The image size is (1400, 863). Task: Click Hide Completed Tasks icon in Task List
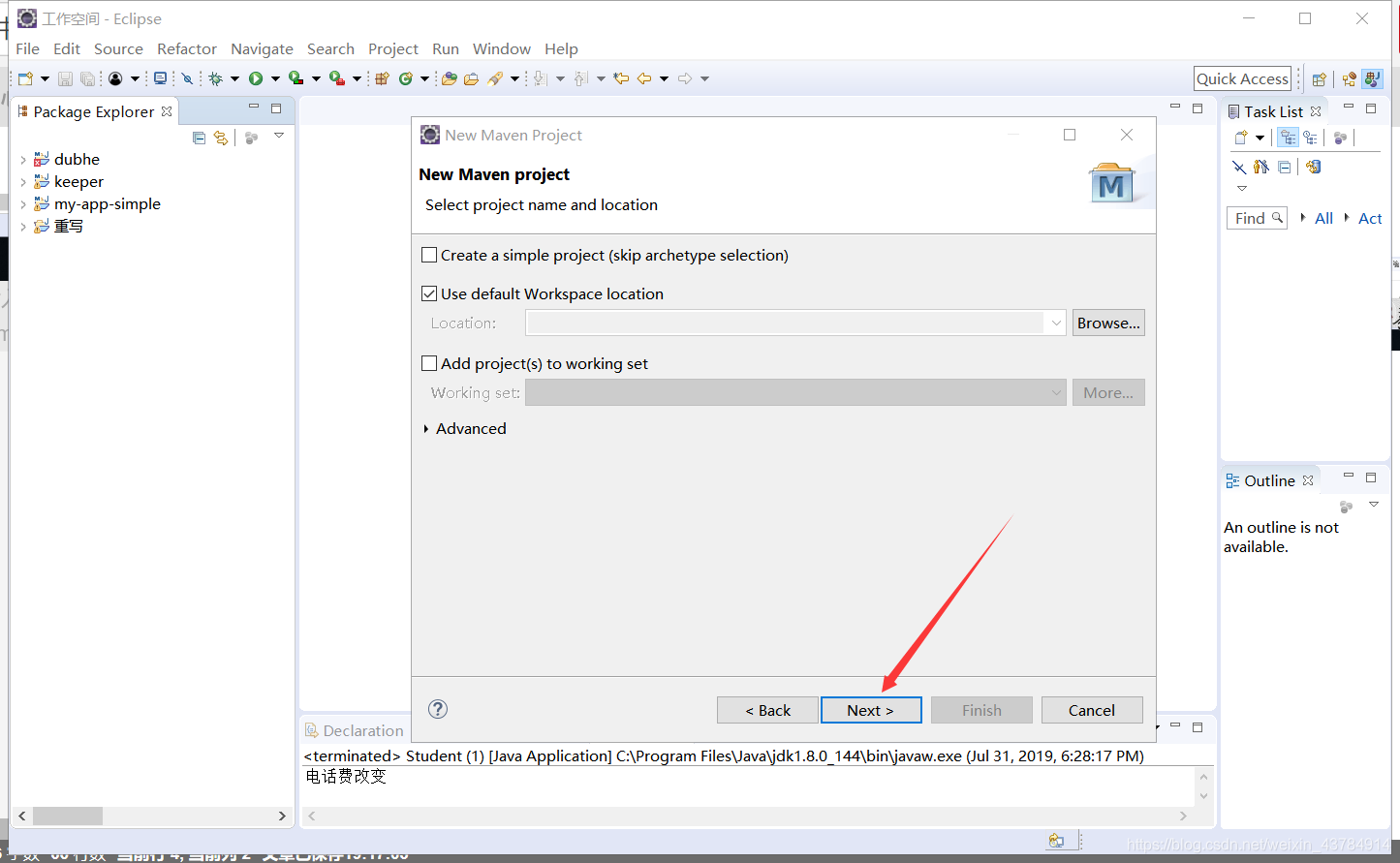pyautogui.click(x=1239, y=167)
